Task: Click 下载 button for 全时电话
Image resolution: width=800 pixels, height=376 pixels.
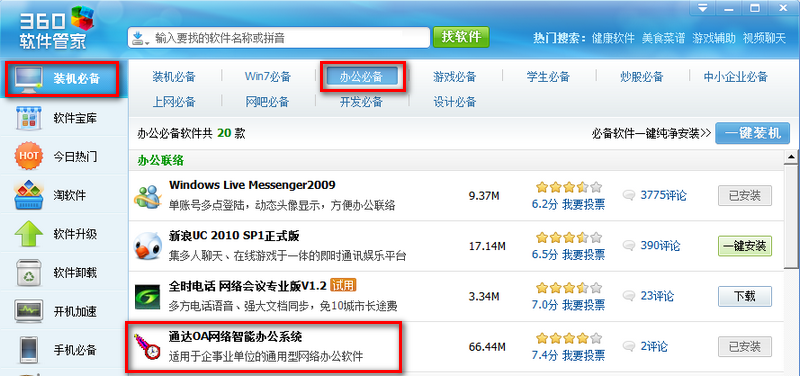Action: pyautogui.click(x=745, y=296)
